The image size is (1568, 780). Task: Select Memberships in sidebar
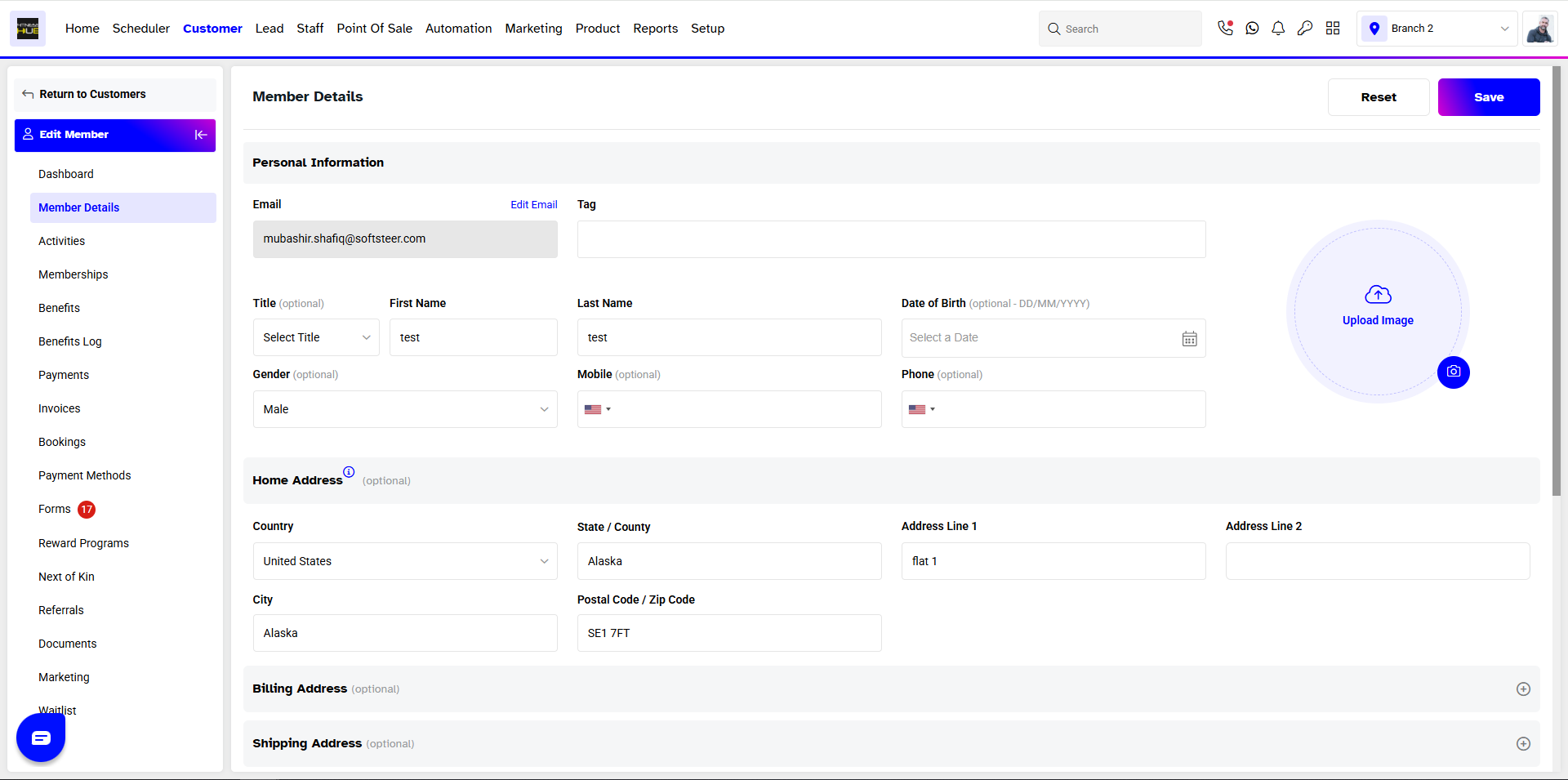(x=73, y=274)
